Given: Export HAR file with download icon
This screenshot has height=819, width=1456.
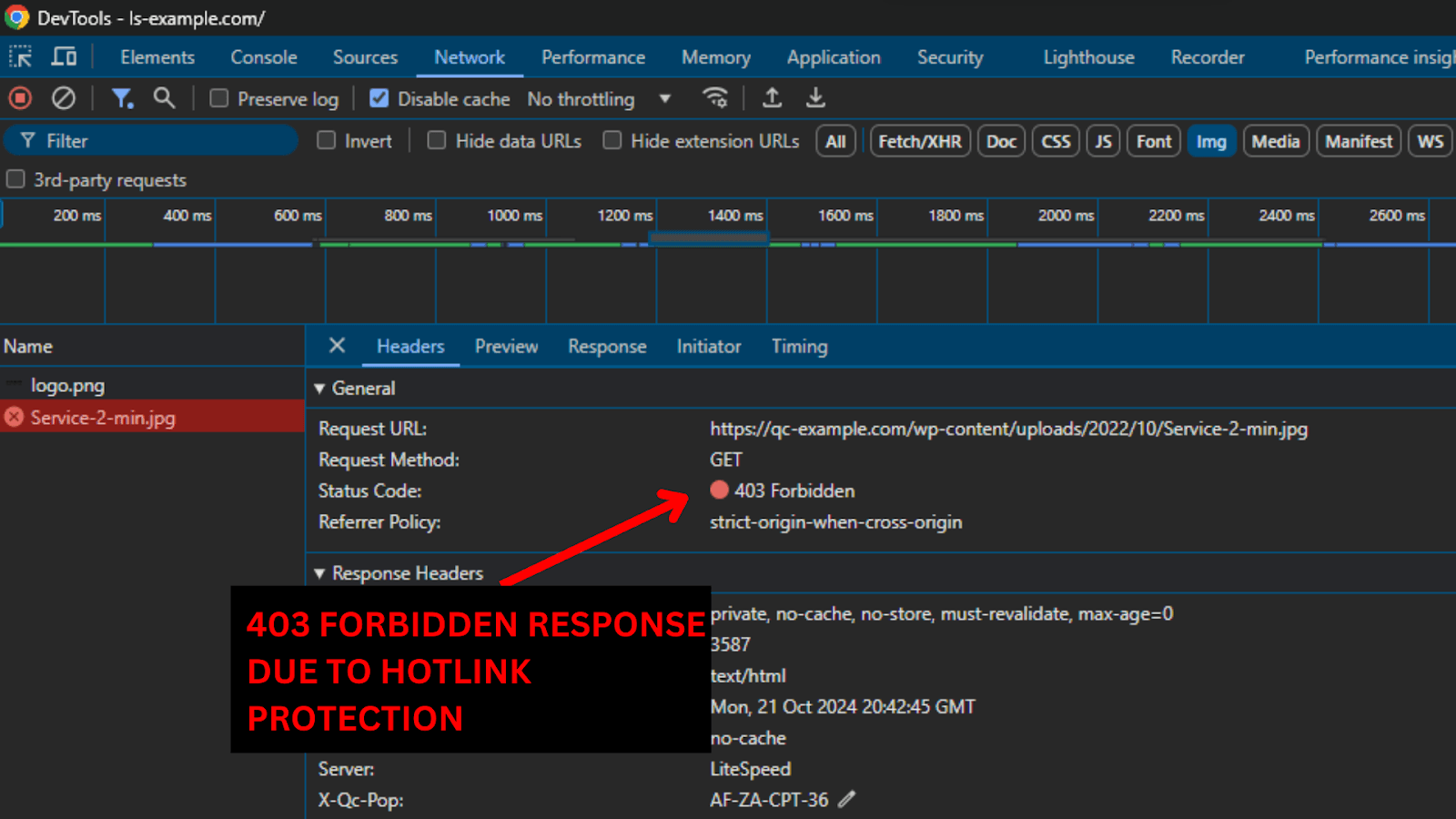Looking at the screenshot, I should click(x=815, y=98).
